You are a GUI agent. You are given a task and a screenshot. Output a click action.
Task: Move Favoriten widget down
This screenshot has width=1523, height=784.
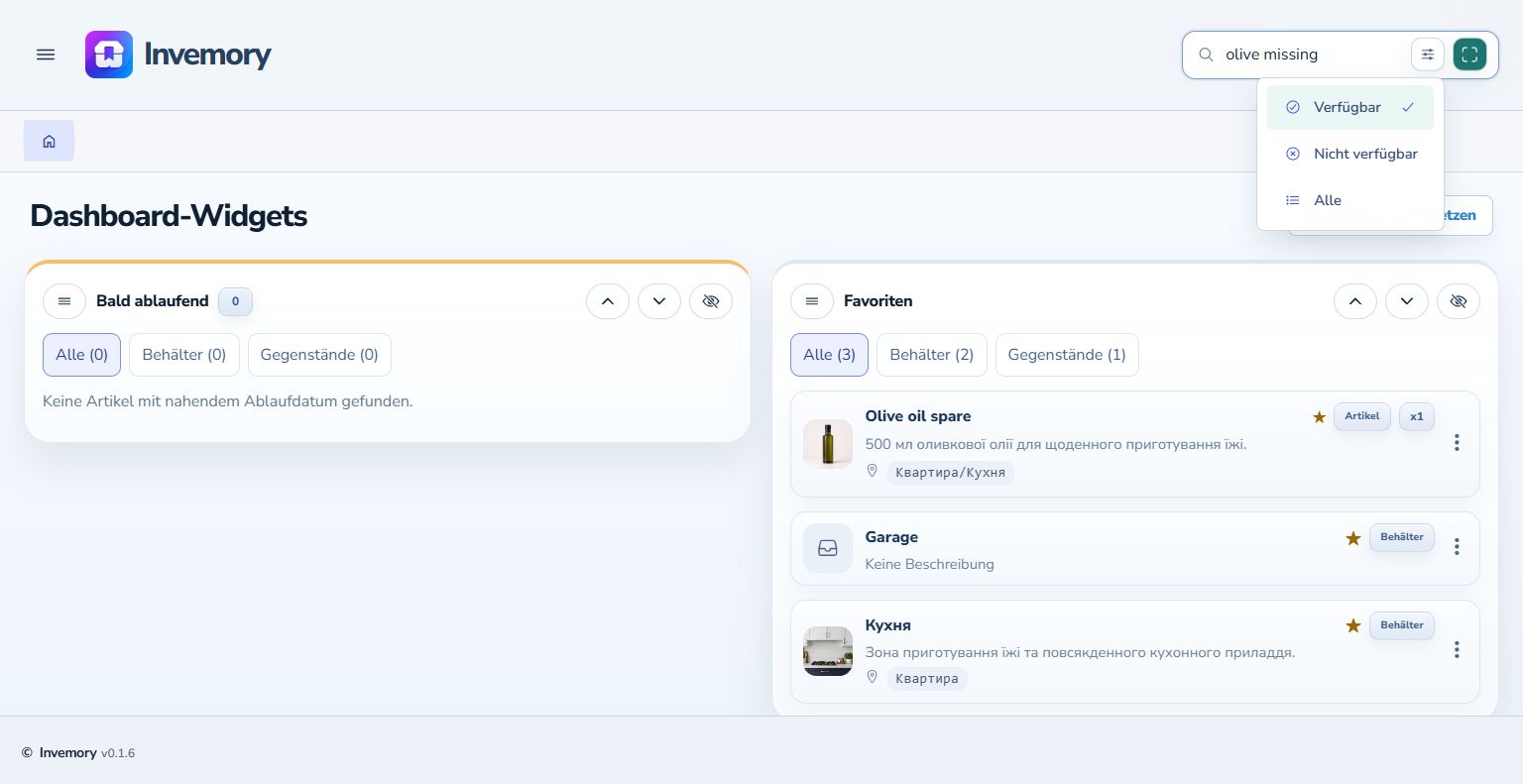(1407, 301)
